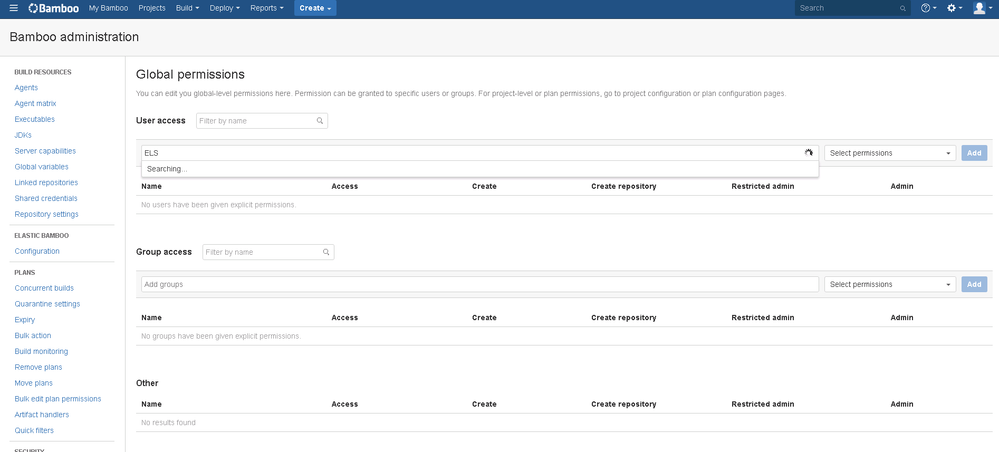Expand the Deploy dropdown menu
The width and height of the screenshot is (999, 452).
click(224, 8)
